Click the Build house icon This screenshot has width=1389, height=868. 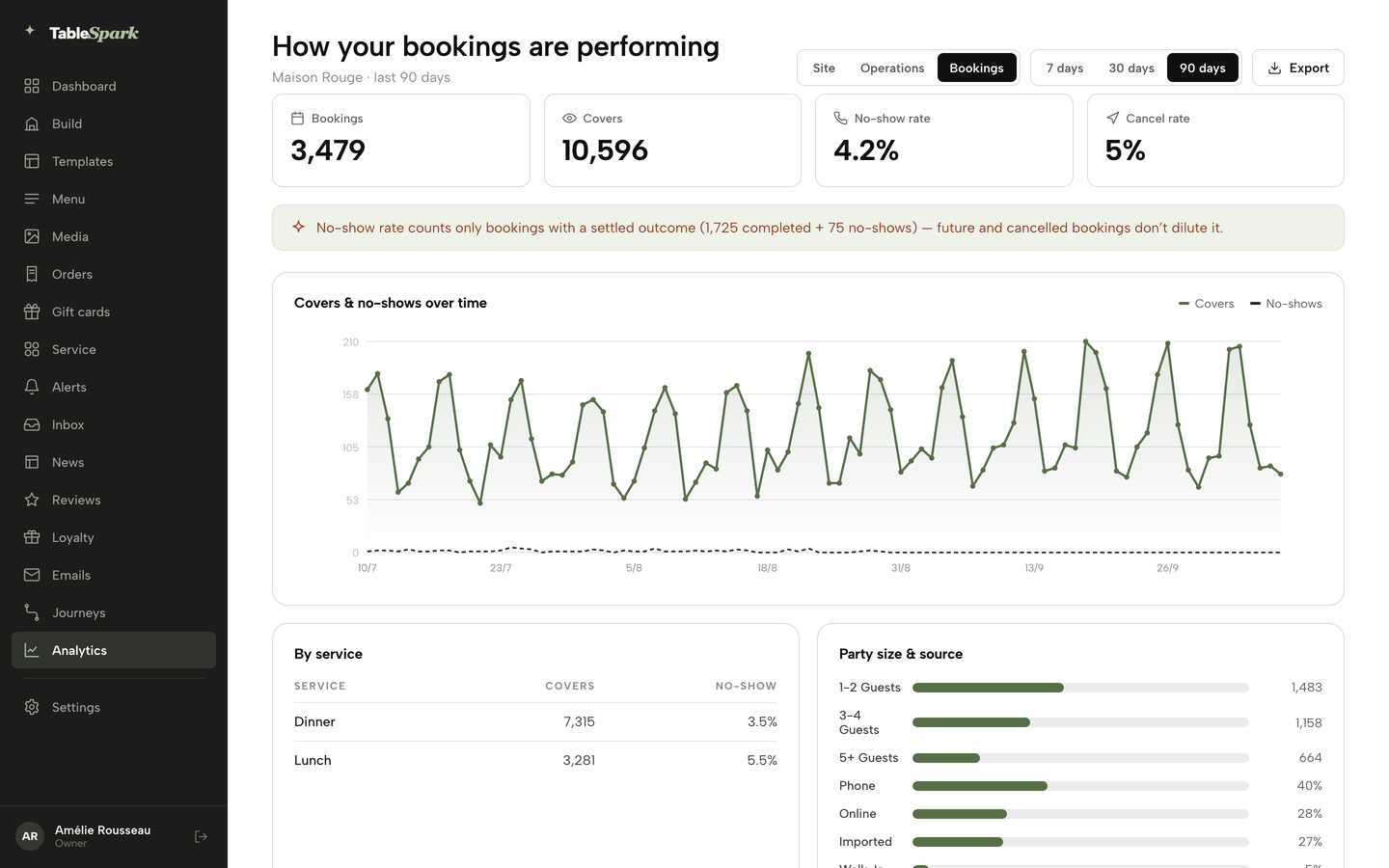coord(32,123)
